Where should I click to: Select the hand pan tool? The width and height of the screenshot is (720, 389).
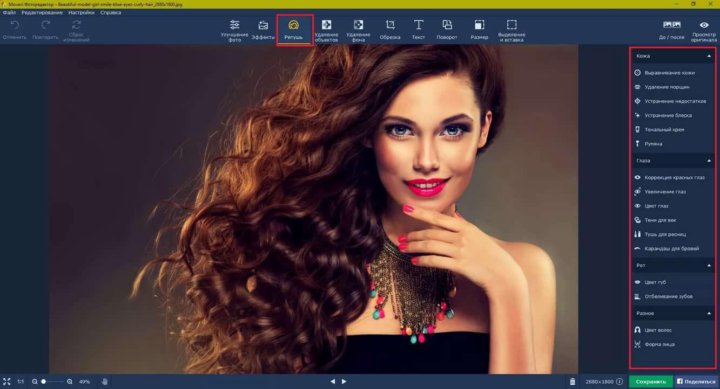tap(105, 381)
